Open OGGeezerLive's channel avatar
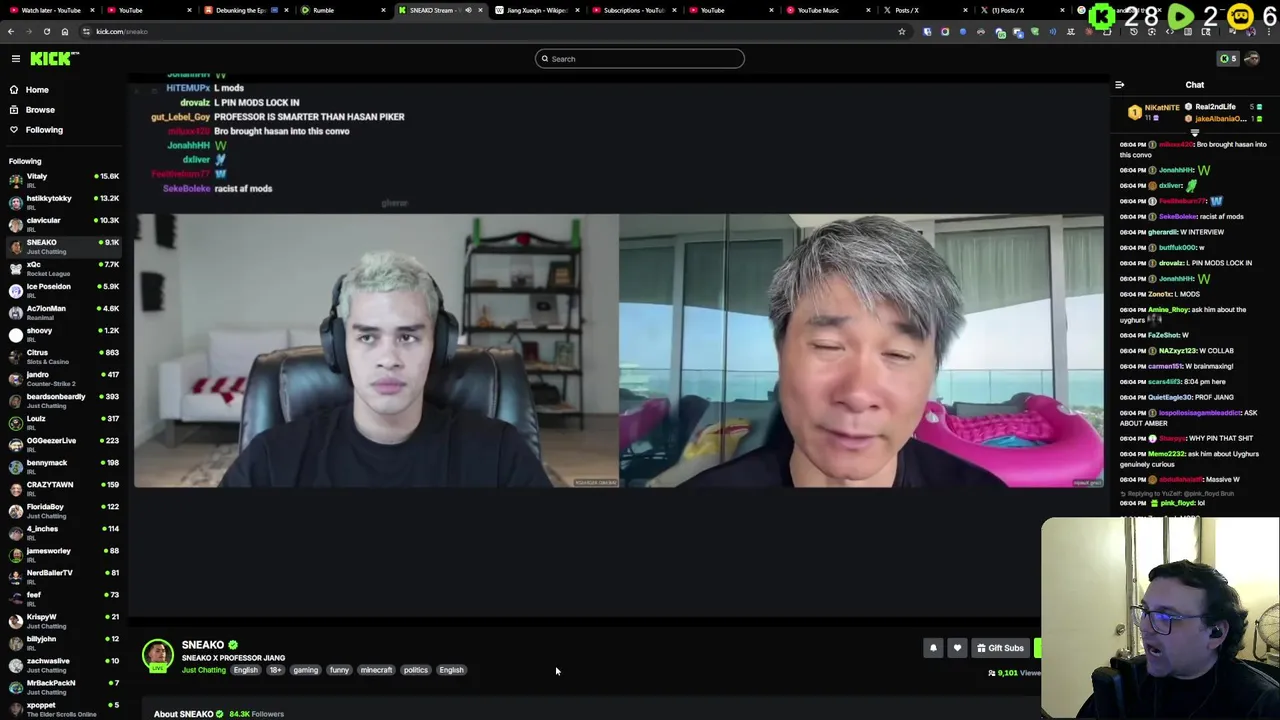This screenshot has height=720, width=1280. coord(15,445)
